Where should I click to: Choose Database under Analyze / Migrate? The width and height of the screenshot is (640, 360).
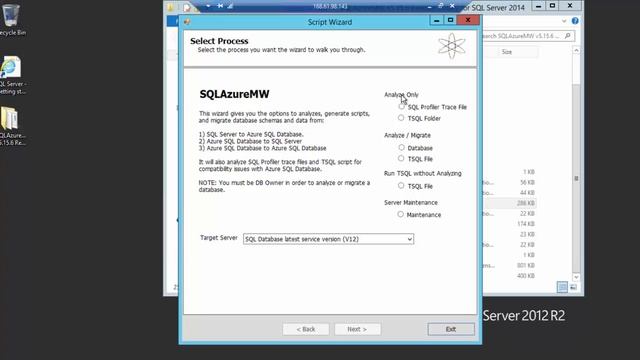tap(401, 147)
